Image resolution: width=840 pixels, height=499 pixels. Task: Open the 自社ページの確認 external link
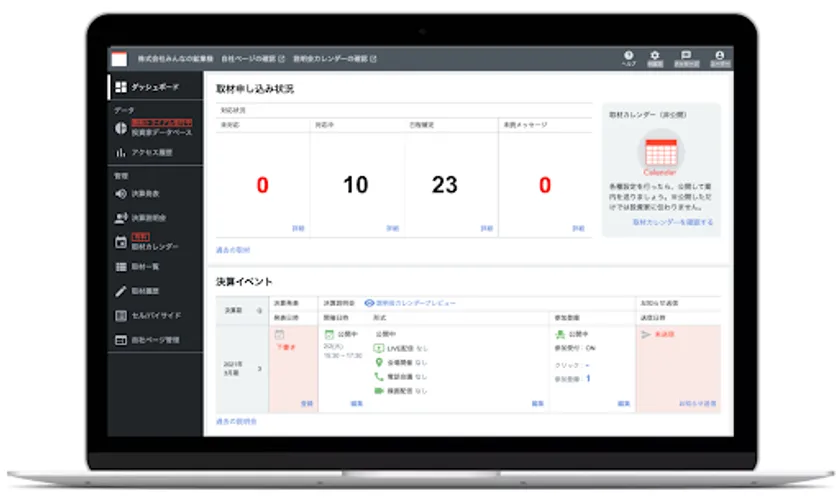point(253,59)
